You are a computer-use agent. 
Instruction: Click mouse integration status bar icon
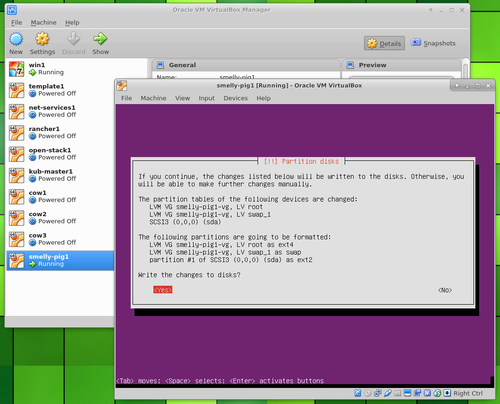coord(437,393)
